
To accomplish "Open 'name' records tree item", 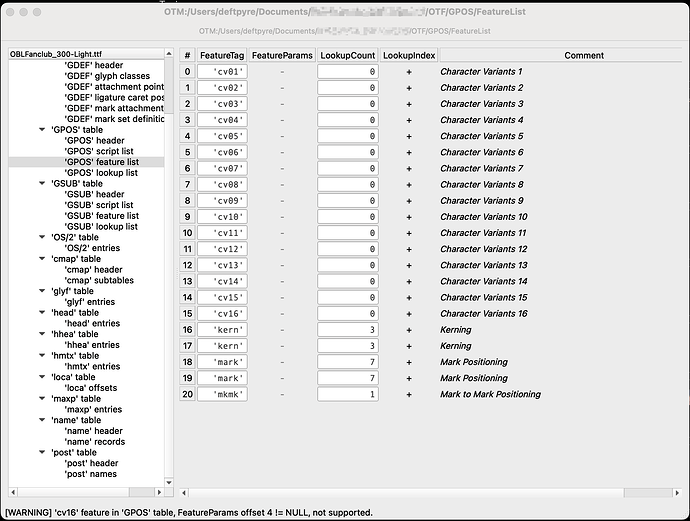I will tap(95, 441).
